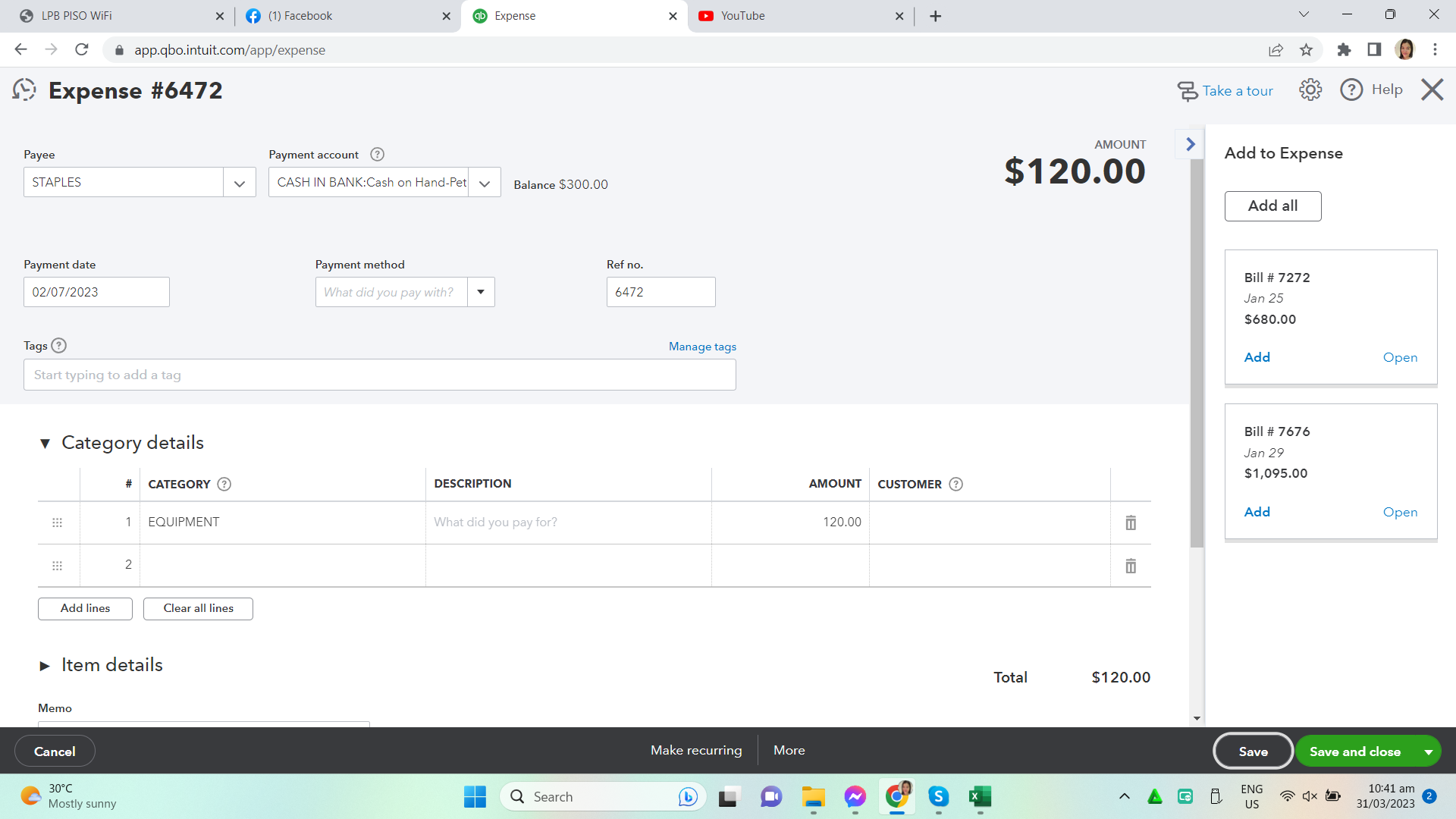Open the recent transactions history icon

coord(24,90)
